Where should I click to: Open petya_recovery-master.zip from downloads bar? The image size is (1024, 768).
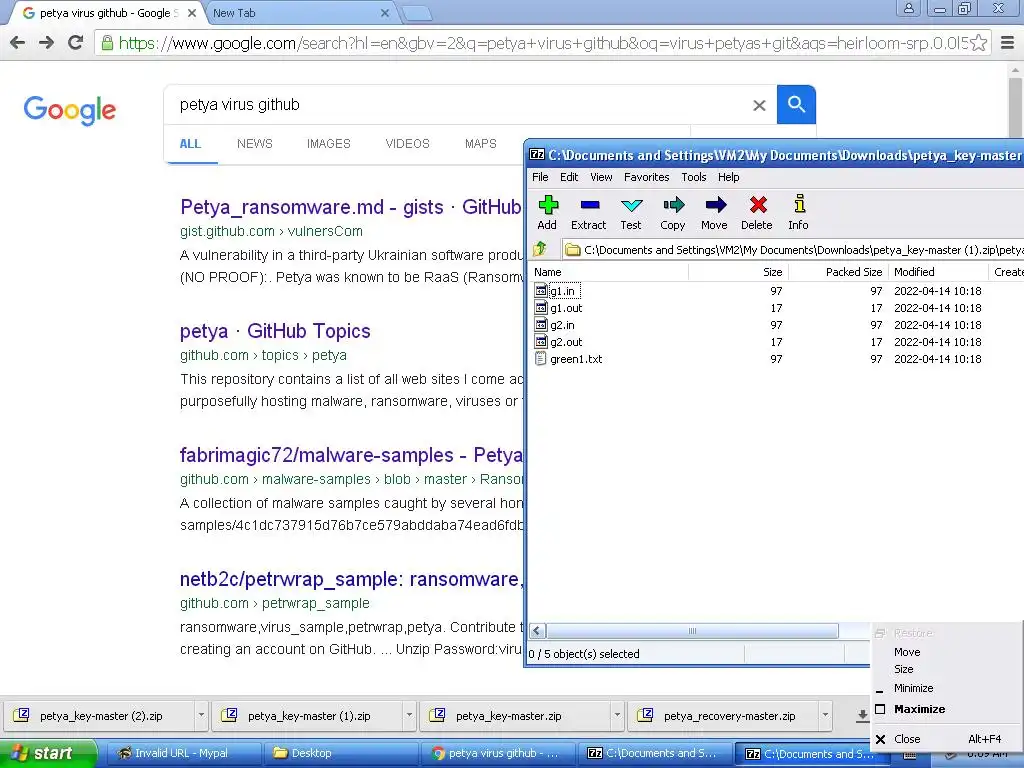click(723, 716)
